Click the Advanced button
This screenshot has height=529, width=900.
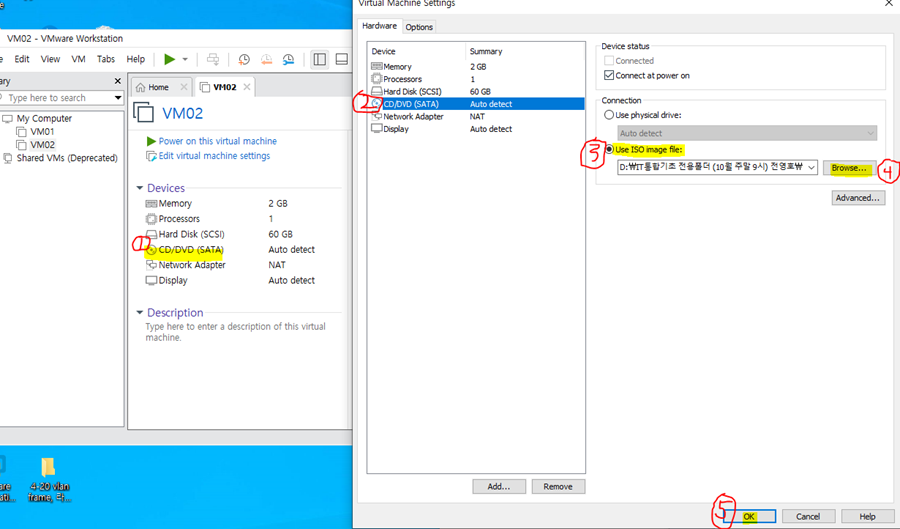(x=858, y=198)
